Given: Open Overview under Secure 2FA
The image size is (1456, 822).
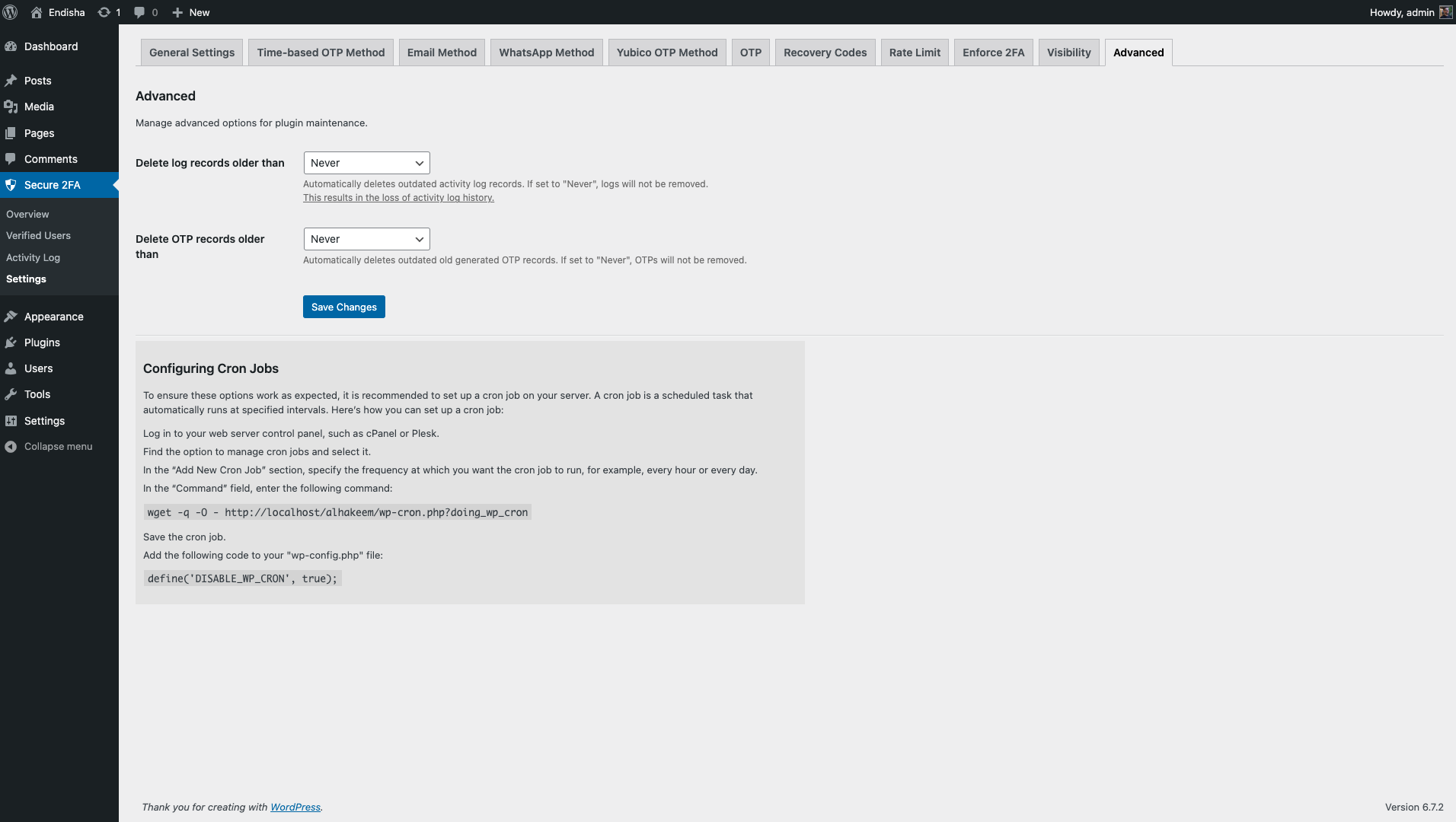Looking at the screenshot, I should pos(27,215).
